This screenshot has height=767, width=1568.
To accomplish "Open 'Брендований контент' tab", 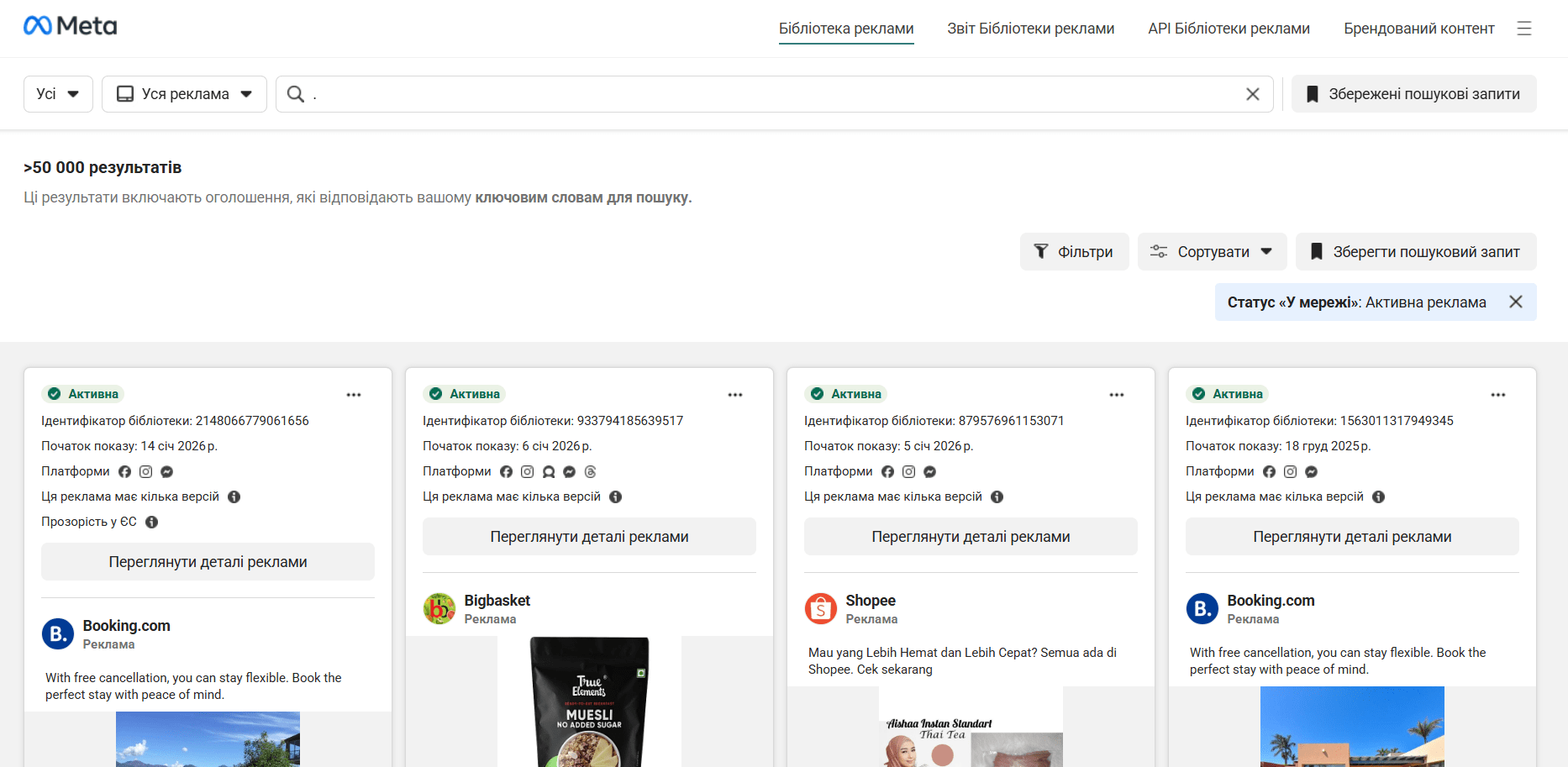I will click(1419, 29).
